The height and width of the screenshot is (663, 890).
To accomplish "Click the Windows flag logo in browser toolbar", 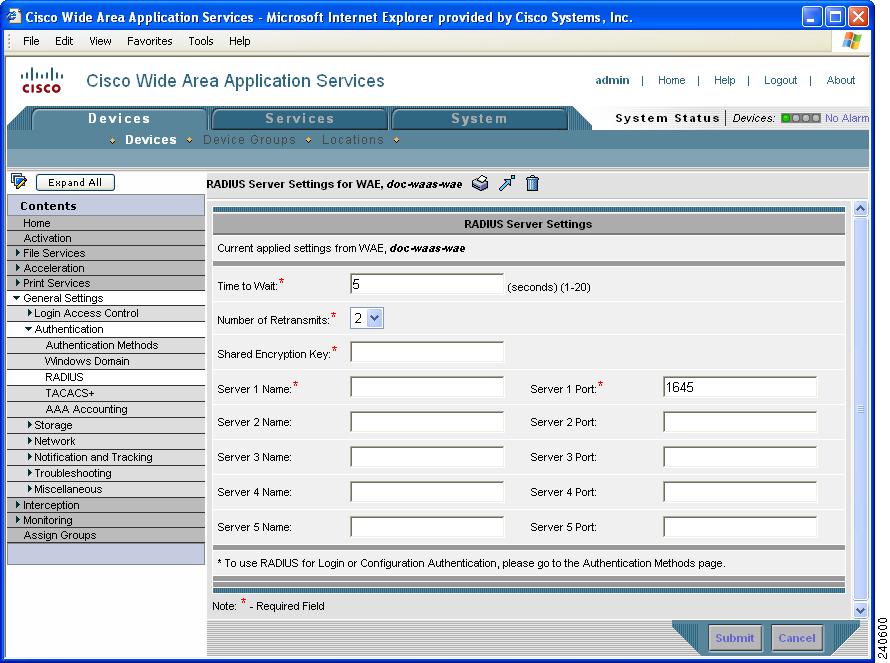I will point(851,41).
